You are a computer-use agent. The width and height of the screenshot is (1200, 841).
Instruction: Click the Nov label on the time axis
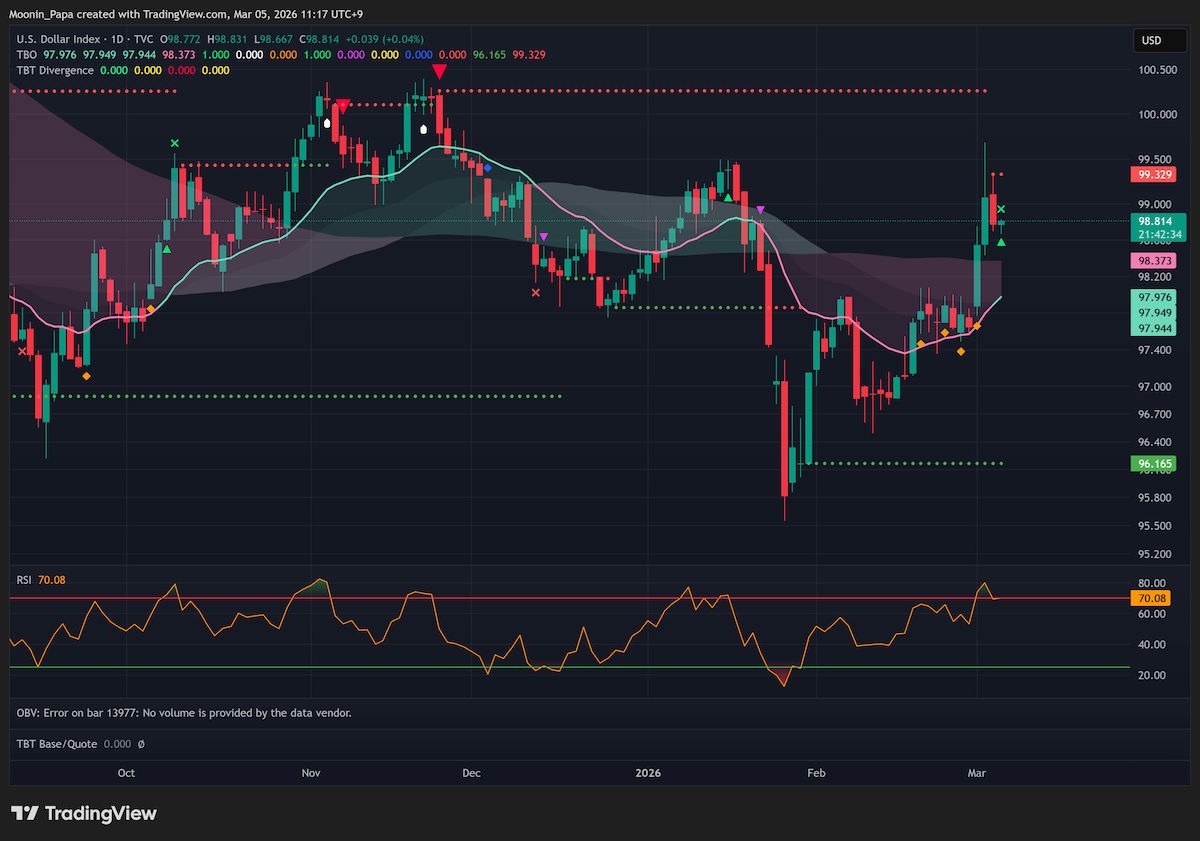311,773
